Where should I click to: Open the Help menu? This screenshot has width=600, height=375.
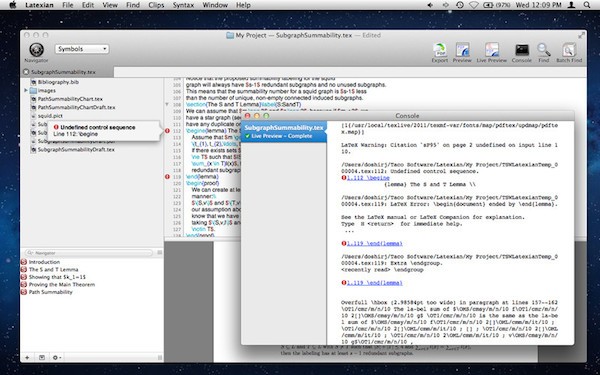pyautogui.click(x=243, y=5)
